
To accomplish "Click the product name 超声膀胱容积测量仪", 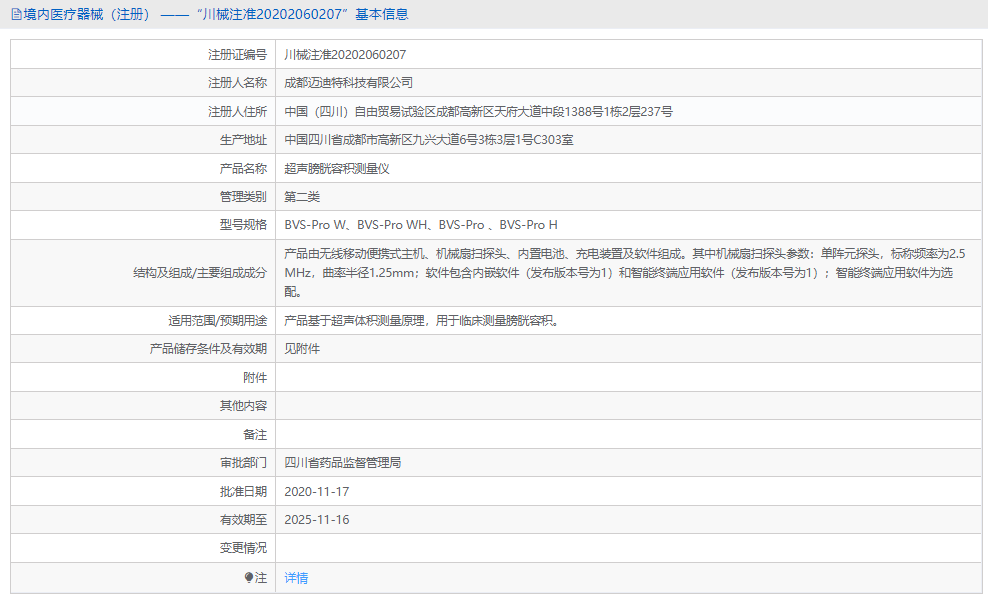I will coord(346,167).
